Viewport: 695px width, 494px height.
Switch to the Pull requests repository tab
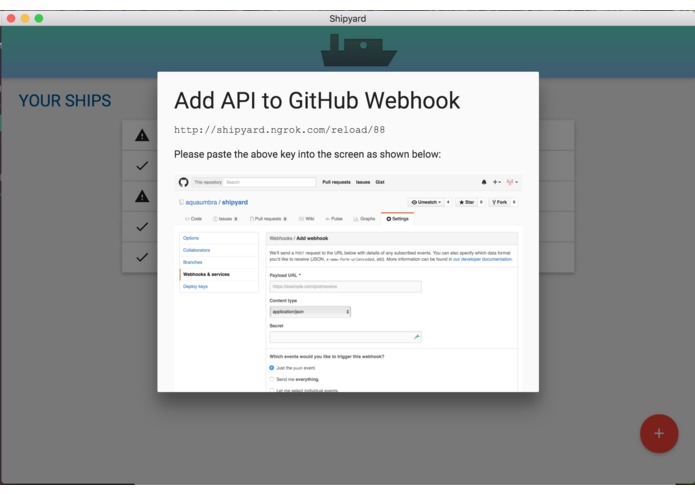click(268, 219)
